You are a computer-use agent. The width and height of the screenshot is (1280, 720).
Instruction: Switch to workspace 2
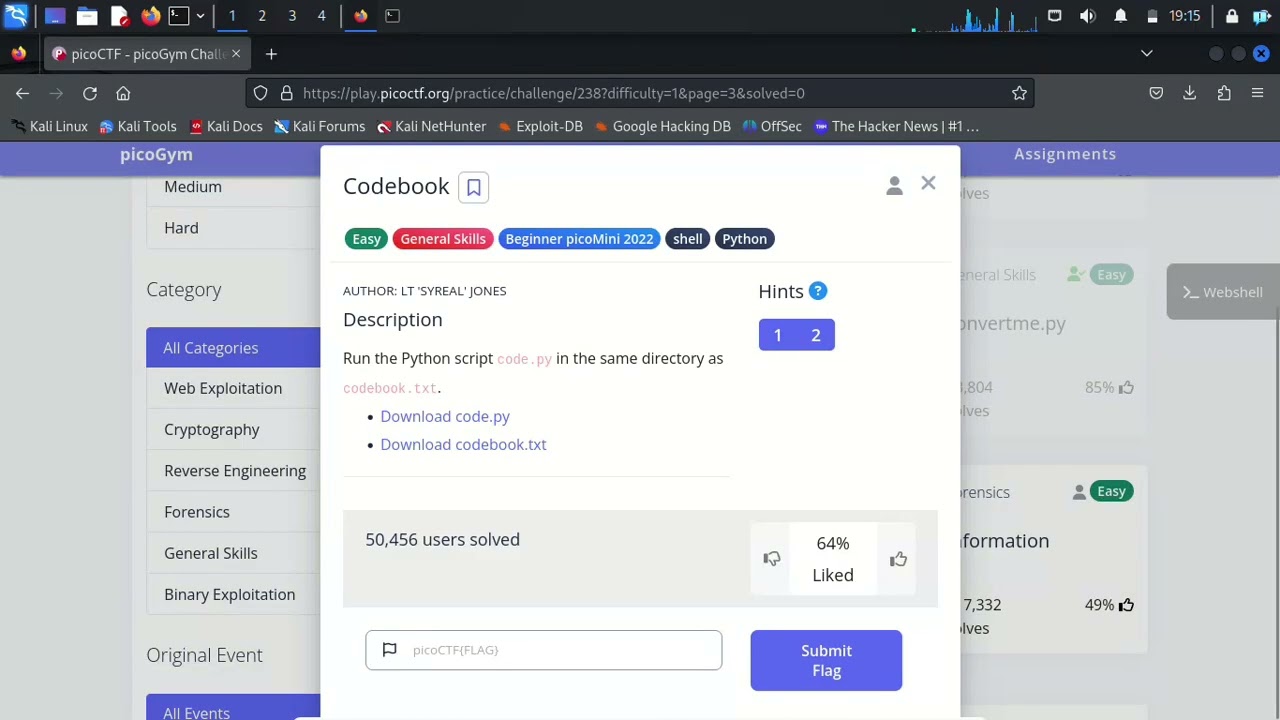tap(262, 16)
